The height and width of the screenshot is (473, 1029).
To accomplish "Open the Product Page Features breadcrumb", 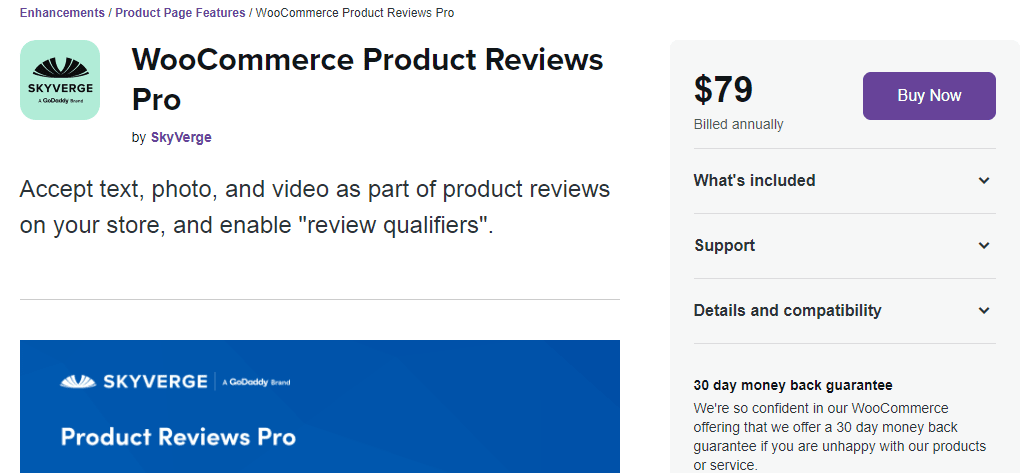I will (x=180, y=13).
